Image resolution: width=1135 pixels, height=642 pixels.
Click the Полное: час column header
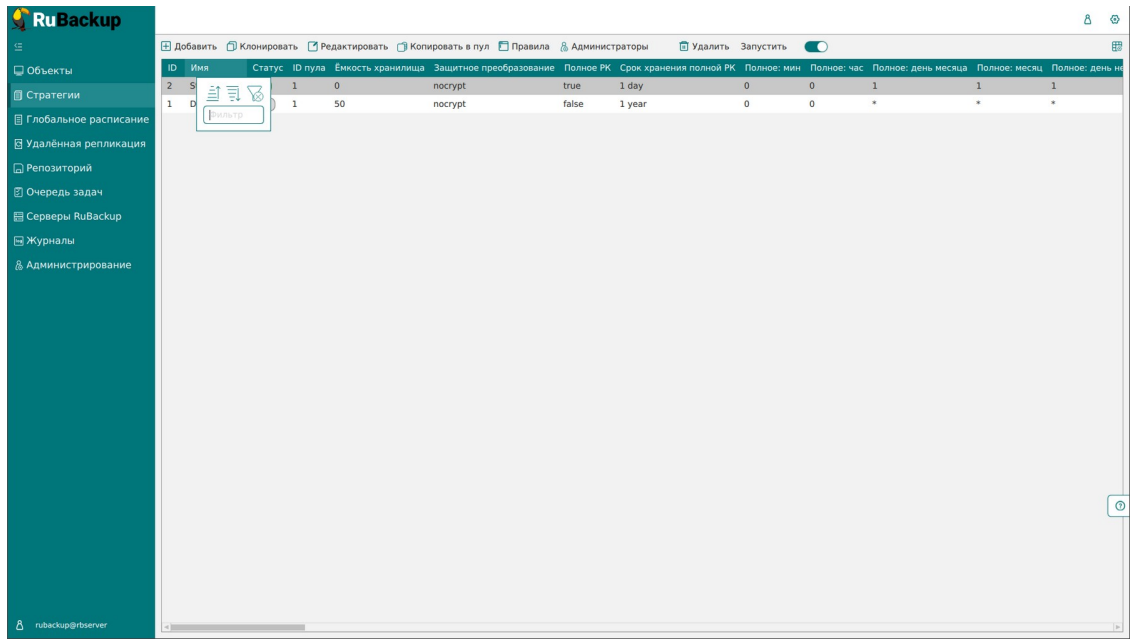[837, 68]
